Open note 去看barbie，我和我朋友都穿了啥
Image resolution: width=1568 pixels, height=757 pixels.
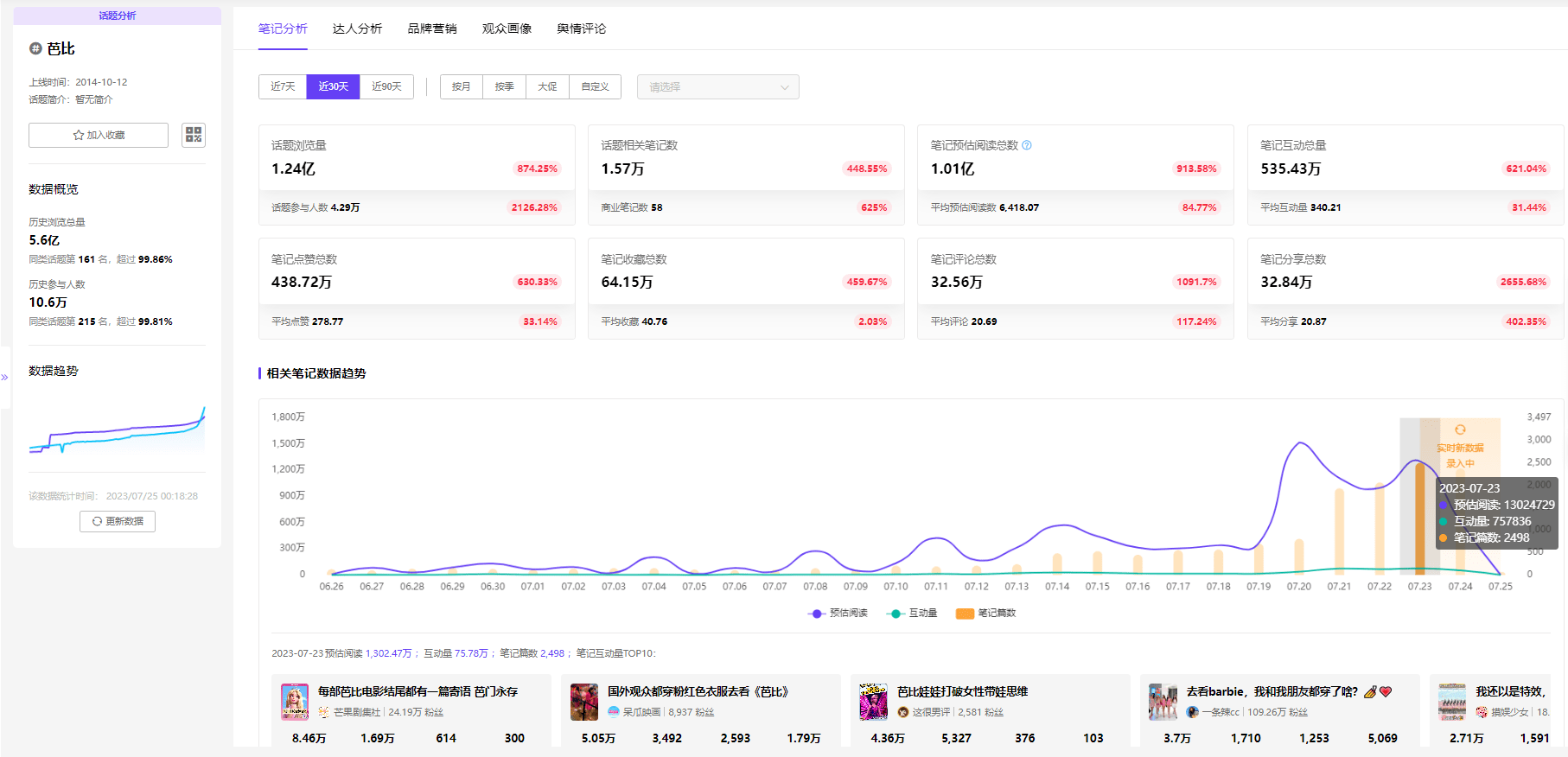point(1289,691)
